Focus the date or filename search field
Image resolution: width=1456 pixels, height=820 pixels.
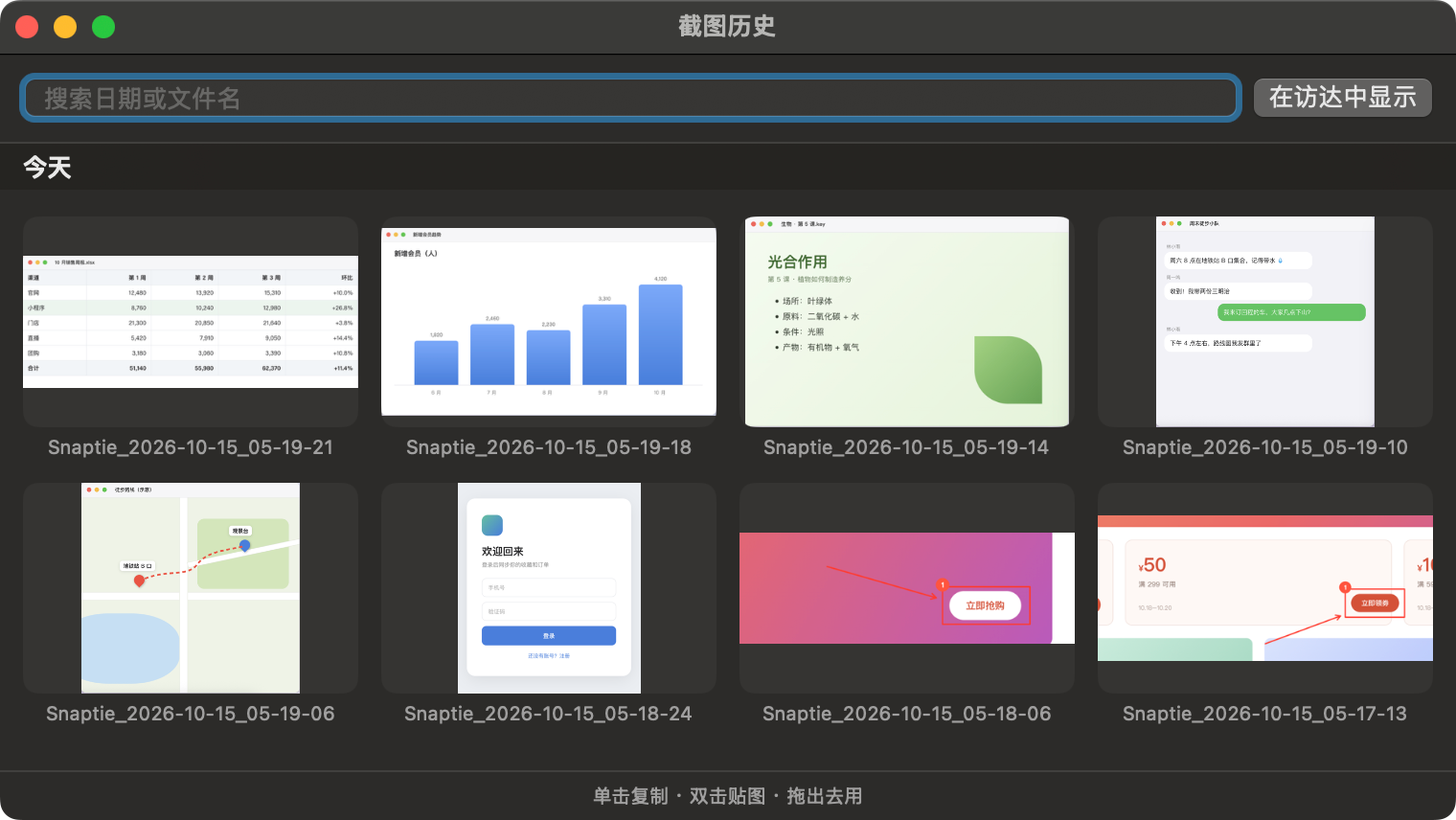[630, 98]
